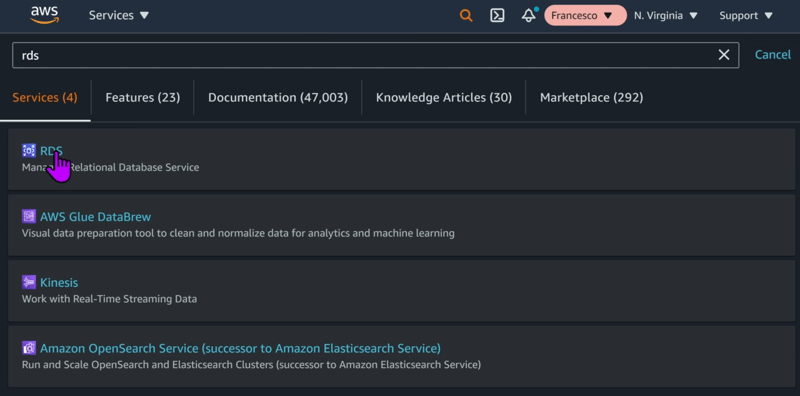Open the Amazon OpenSearch Service link
The image size is (800, 396).
240,349
